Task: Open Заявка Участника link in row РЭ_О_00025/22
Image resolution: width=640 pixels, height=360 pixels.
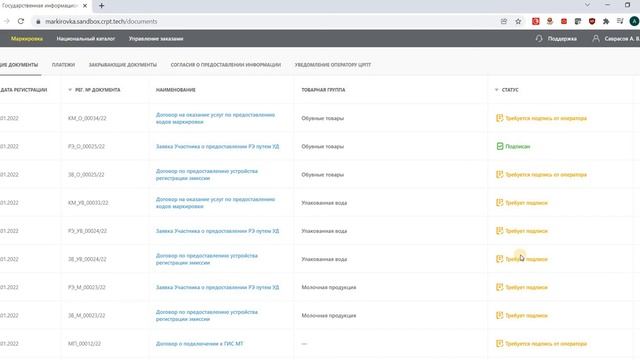Action: (x=218, y=146)
